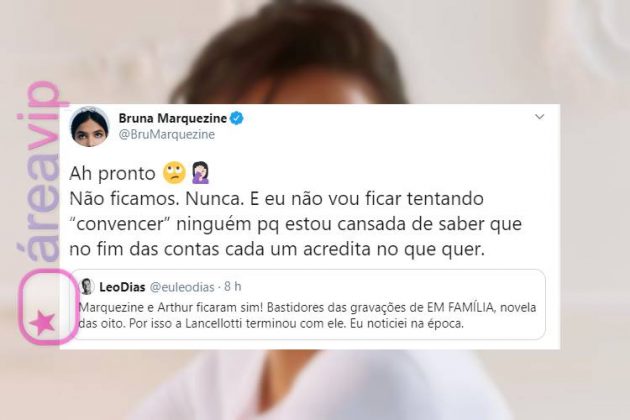630x420 pixels.
Task: Open the 8 h timestamp
Action: tap(233, 287)
